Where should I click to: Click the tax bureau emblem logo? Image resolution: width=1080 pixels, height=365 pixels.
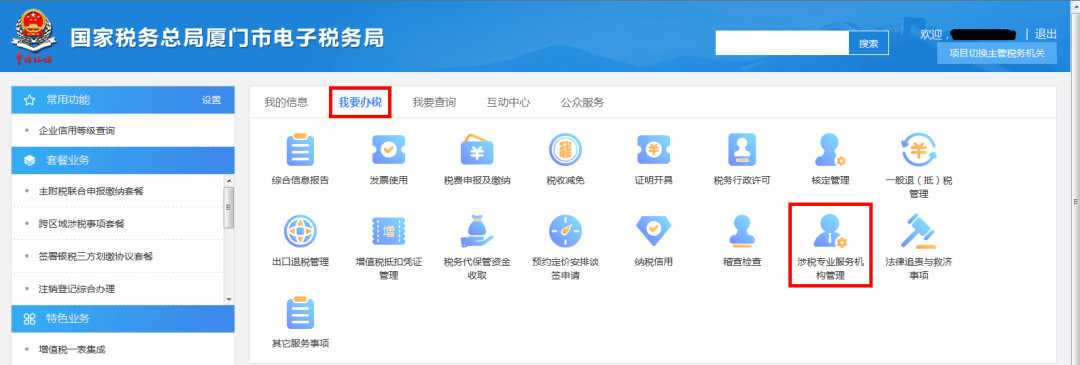[x=34, y=38]
